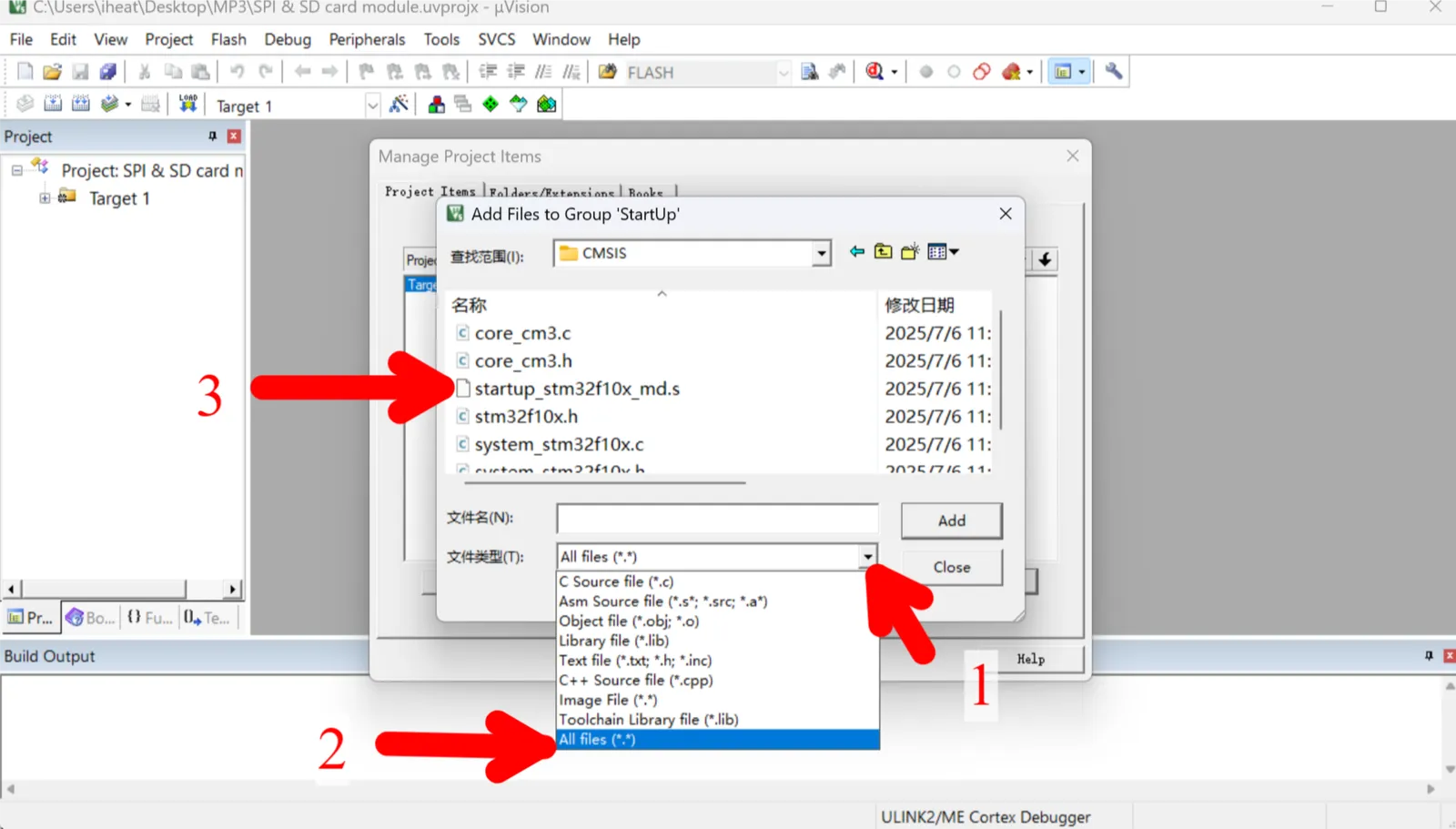Open the batch build dropdown arrow
Image resolution: width=1456 pixels, height=829 pixels.
click(x=128, y=105)
